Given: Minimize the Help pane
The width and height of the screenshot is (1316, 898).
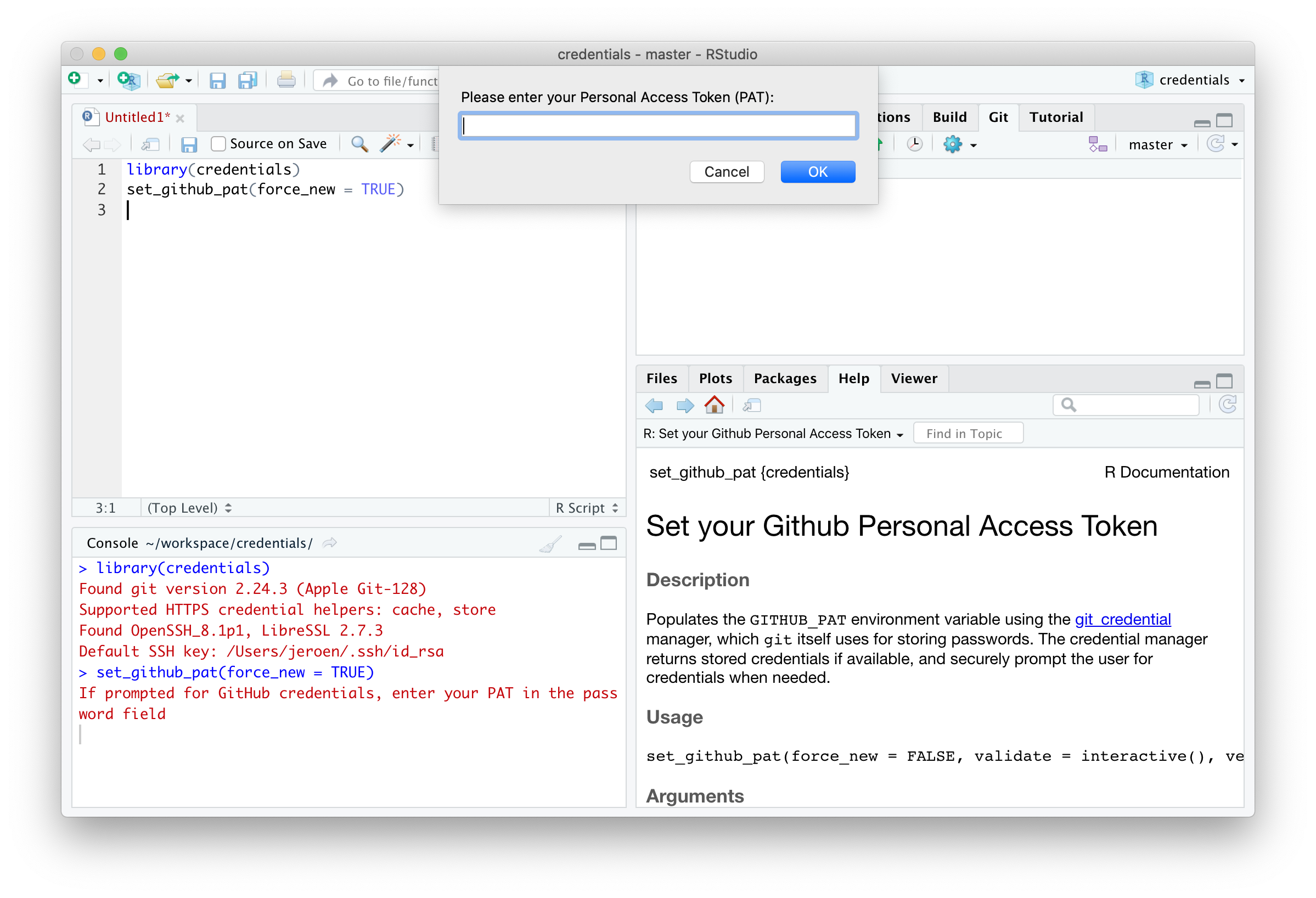Looking at the screenshot, I should tap(1202, 384).
